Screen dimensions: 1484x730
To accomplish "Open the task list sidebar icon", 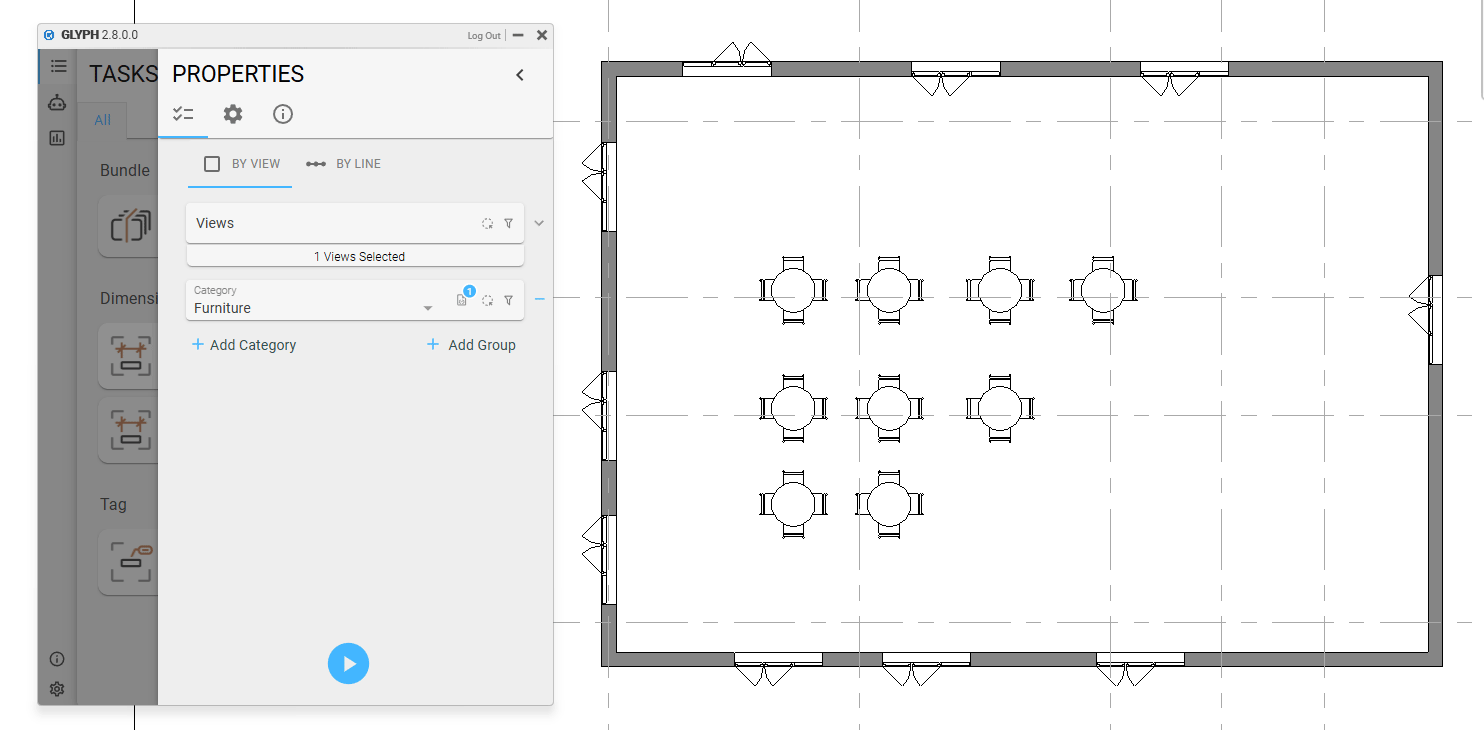I will coord(58,66).
